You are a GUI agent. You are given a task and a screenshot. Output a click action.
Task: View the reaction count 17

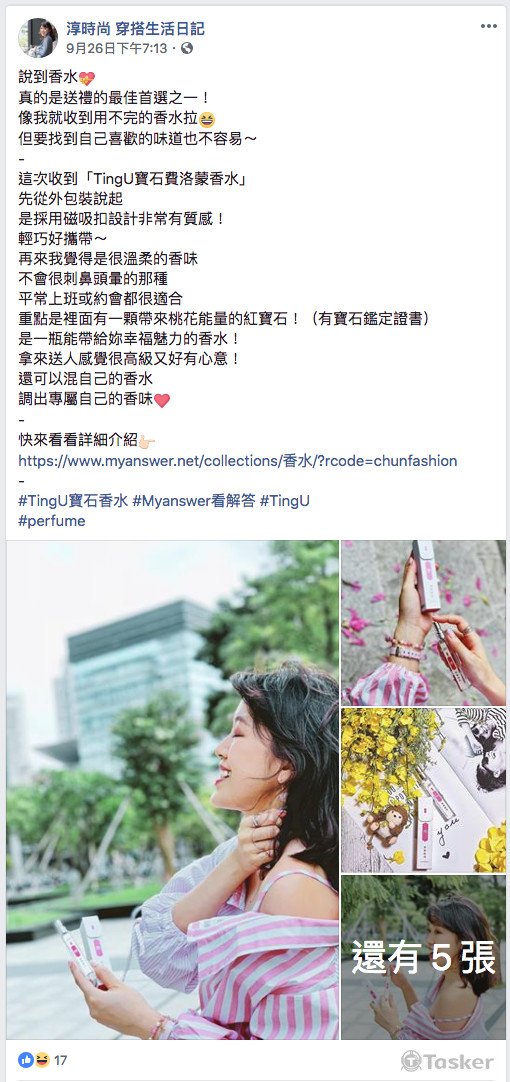coord(60,1060)
